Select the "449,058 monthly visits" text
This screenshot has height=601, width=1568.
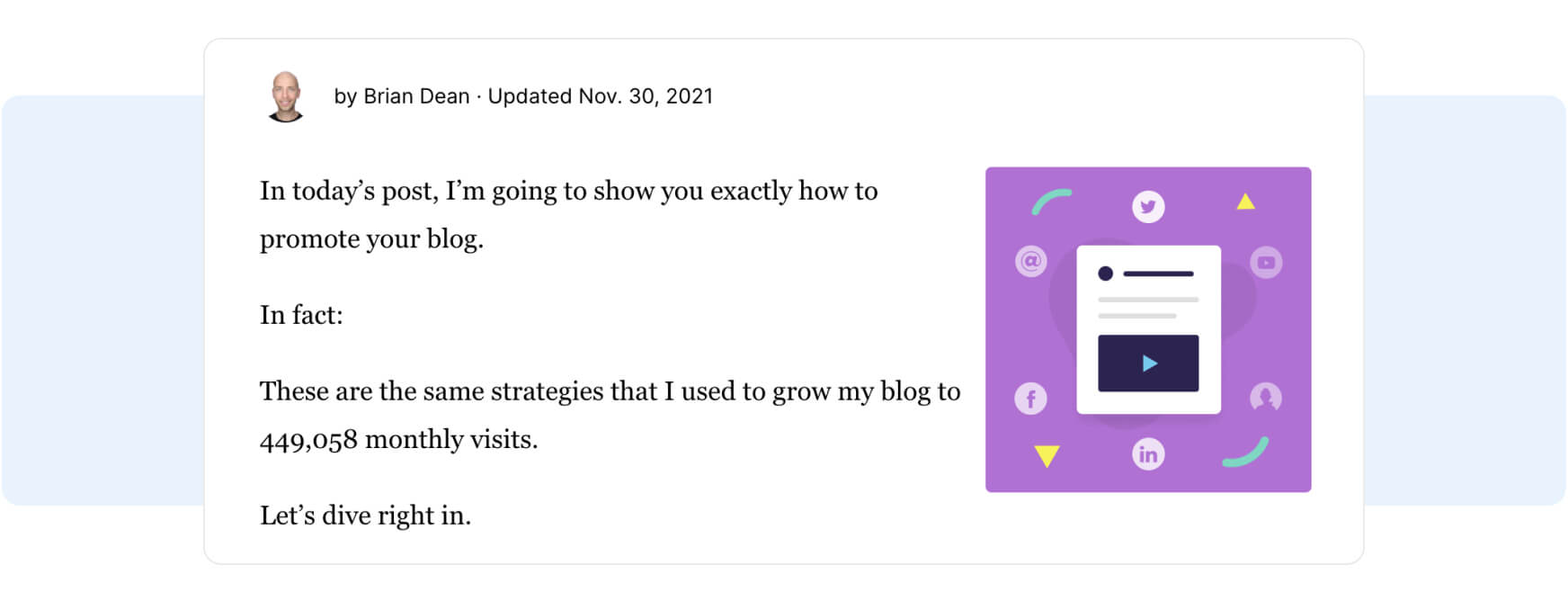pyautogui.click(x=398, y=439)
